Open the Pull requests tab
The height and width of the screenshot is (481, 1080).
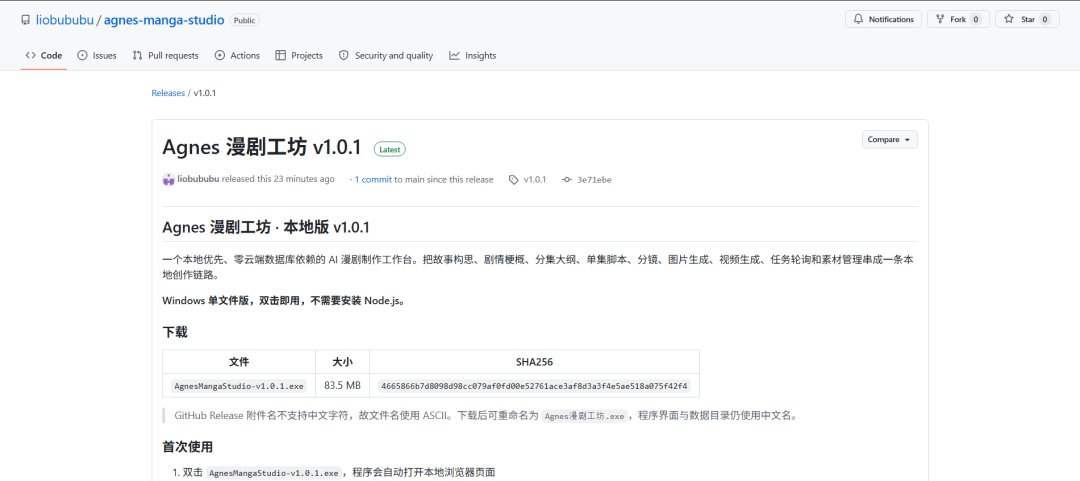tap(165, 55)
